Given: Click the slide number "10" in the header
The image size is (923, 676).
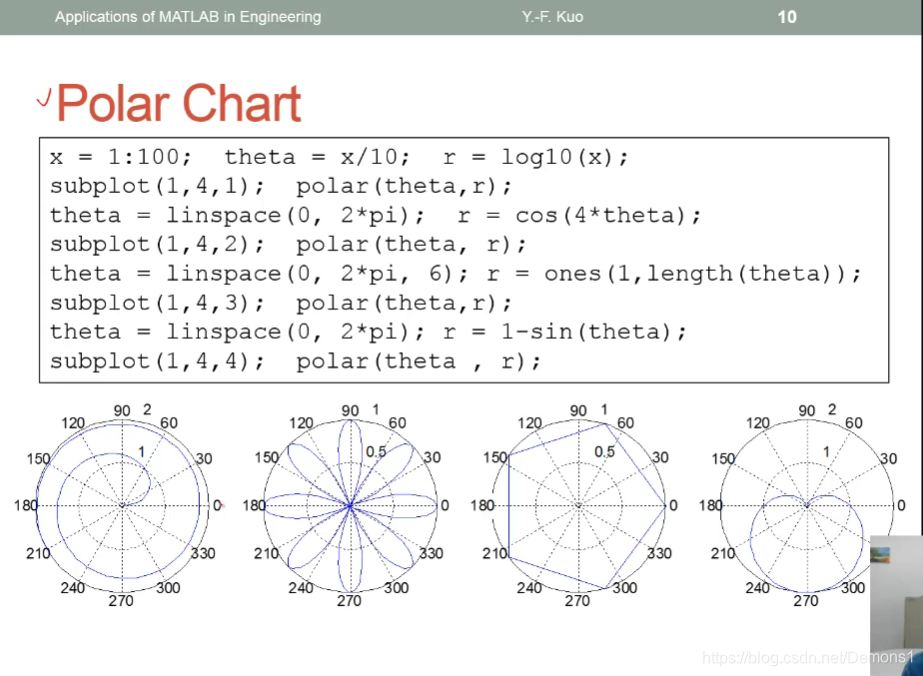Looking at the screenshot, I should point(787,16).
